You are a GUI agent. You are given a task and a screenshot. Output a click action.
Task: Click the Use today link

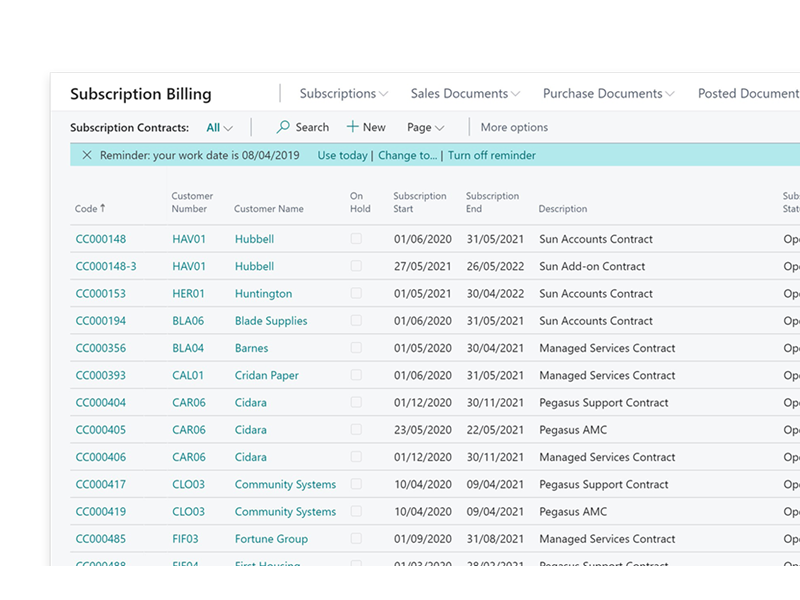click(x=344, y=155)
